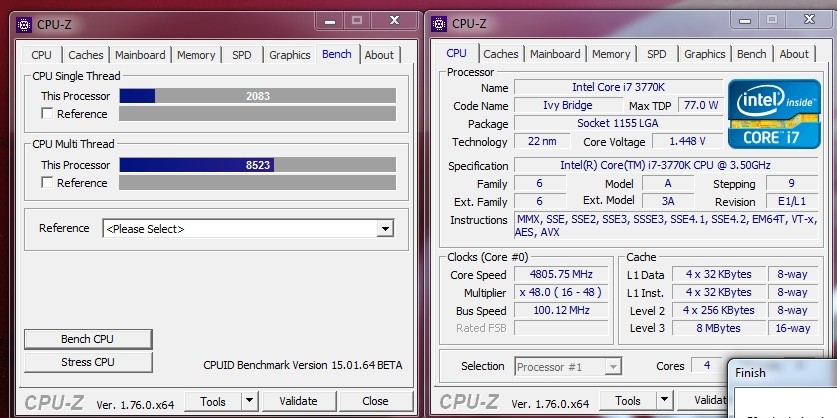Click the Max TDP value 77.0 W
The height and width of the screenshot is (418, 837).
[x=701, y=105]
